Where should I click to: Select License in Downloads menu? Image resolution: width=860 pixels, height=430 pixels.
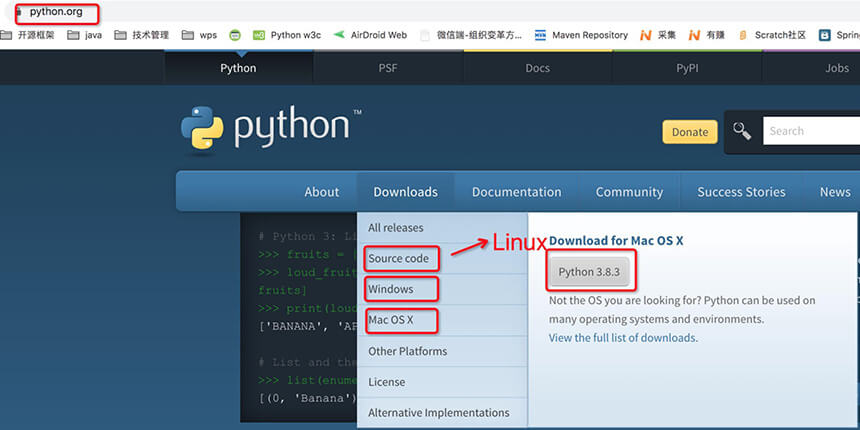pyautogui.click(x=442, y=382)
